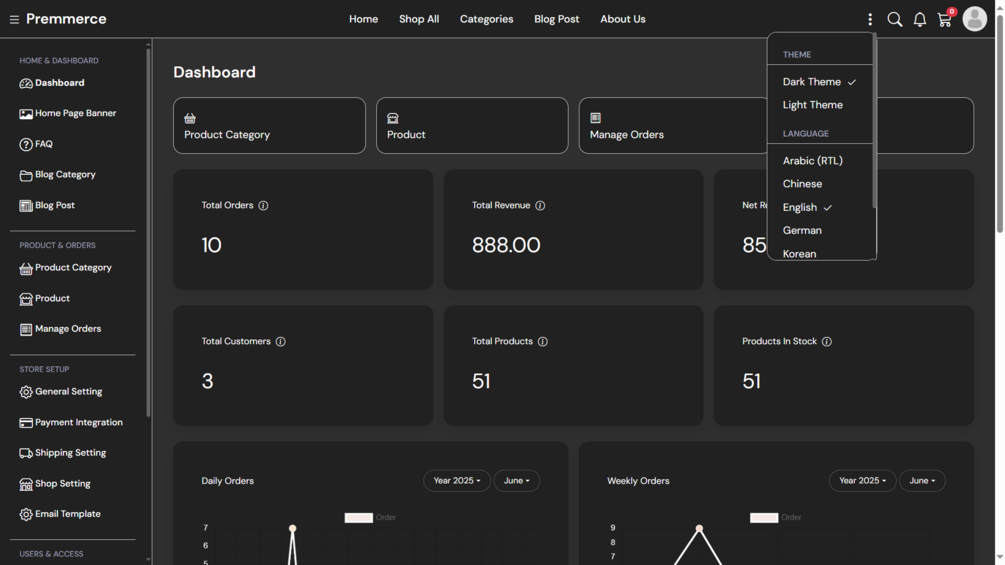Click the Products In Stock info icon
Screen dimensions: 1005x565
pos(827,341)
